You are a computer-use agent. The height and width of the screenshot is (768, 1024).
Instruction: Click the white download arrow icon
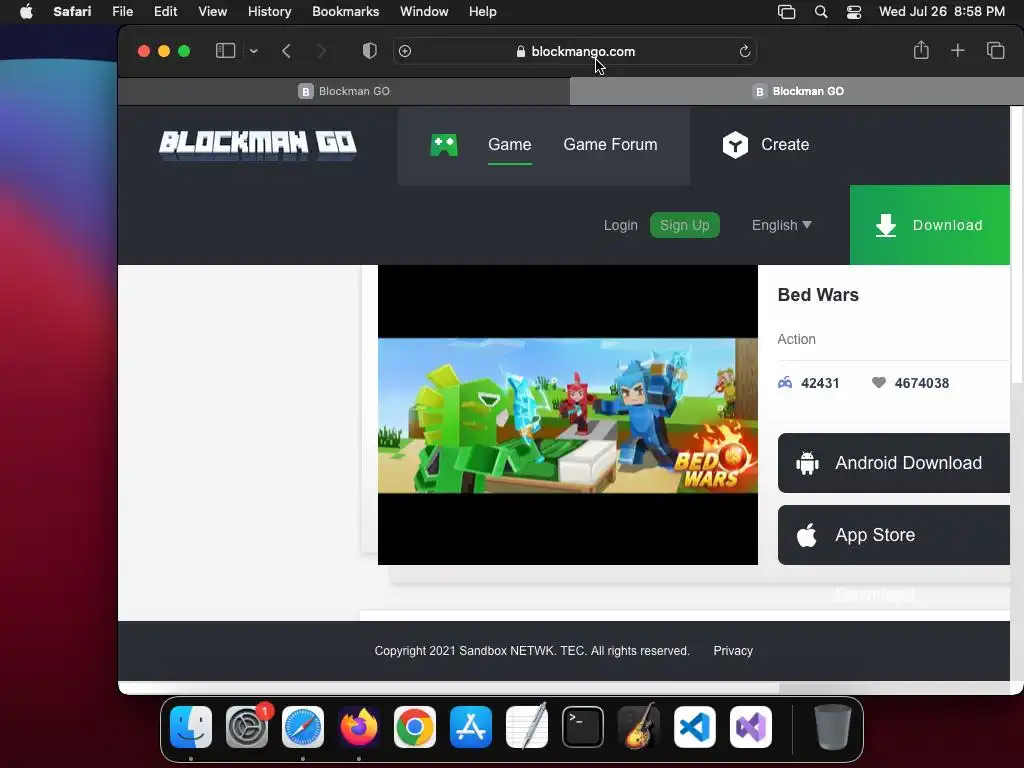[886, 225]
